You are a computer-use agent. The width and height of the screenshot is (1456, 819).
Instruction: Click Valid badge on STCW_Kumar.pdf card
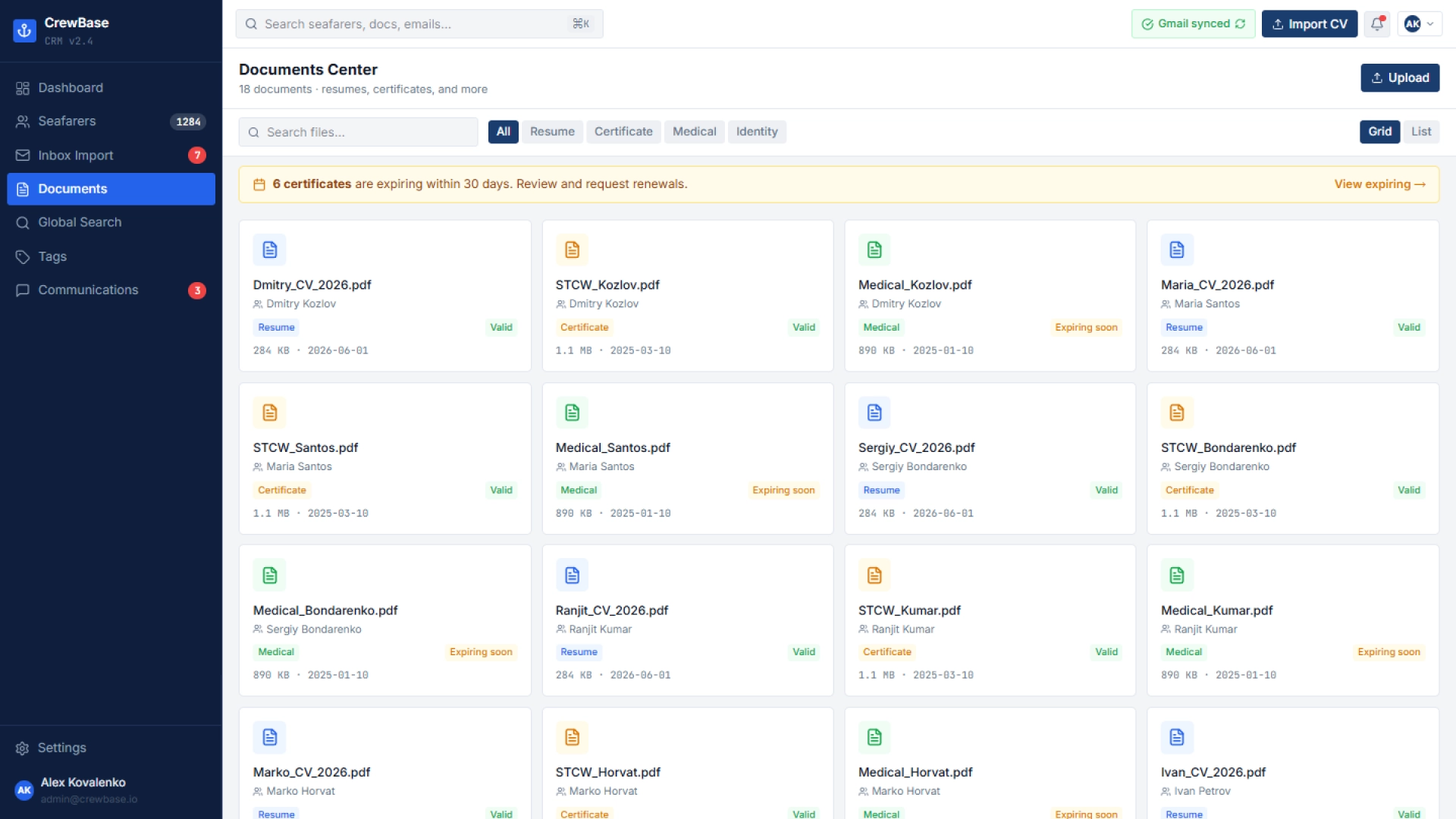1106,652
